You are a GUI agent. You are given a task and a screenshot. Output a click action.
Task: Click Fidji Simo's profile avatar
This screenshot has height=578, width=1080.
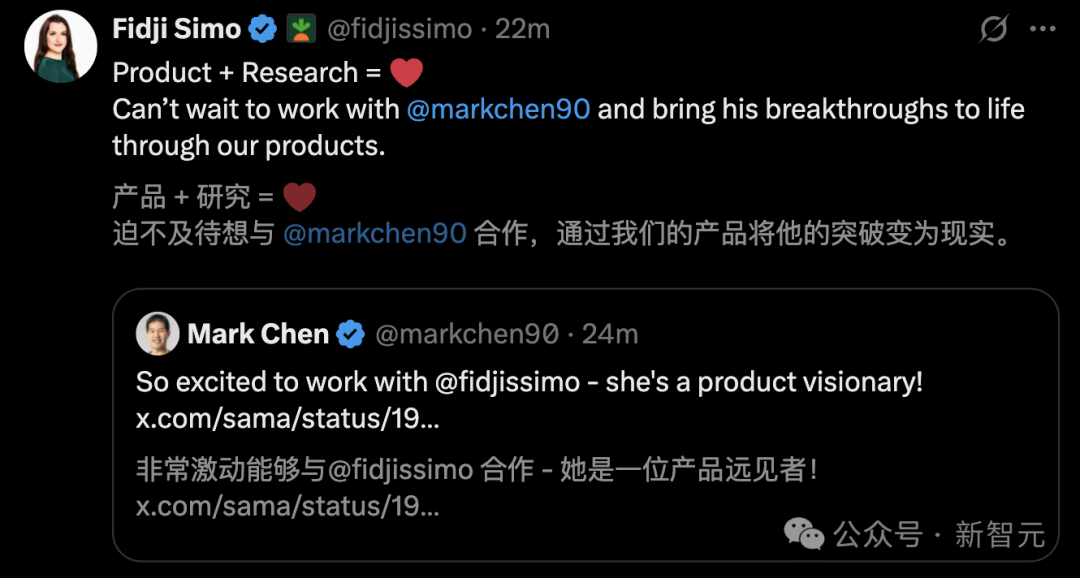click(60, 46)
